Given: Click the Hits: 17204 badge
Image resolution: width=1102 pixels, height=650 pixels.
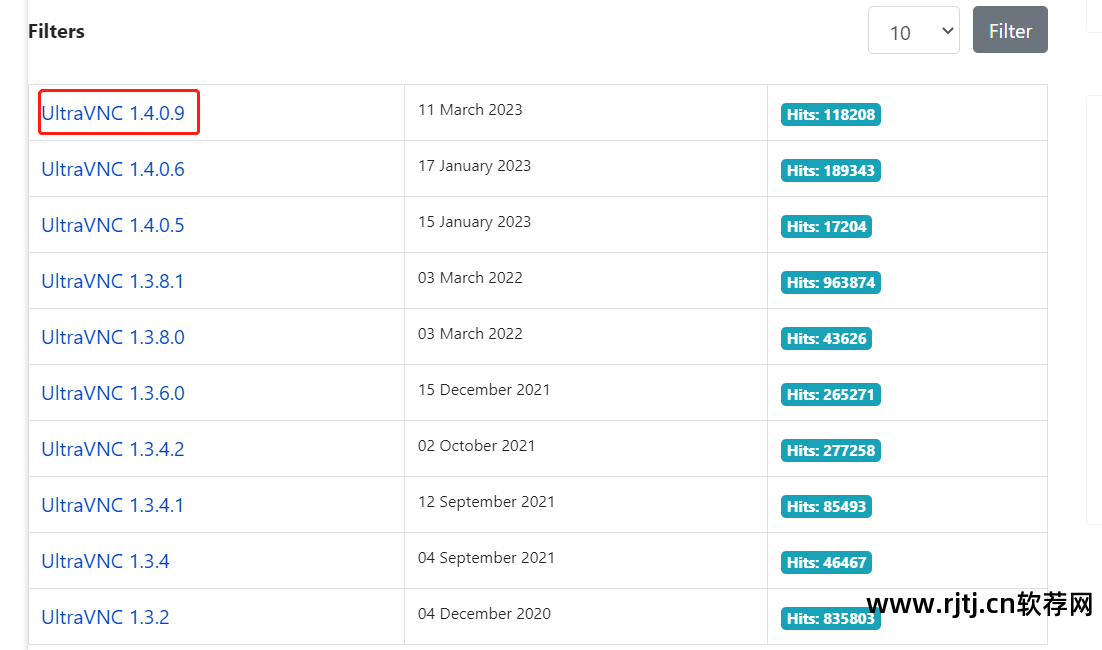Looking at the screenshot, I should 826,226.
